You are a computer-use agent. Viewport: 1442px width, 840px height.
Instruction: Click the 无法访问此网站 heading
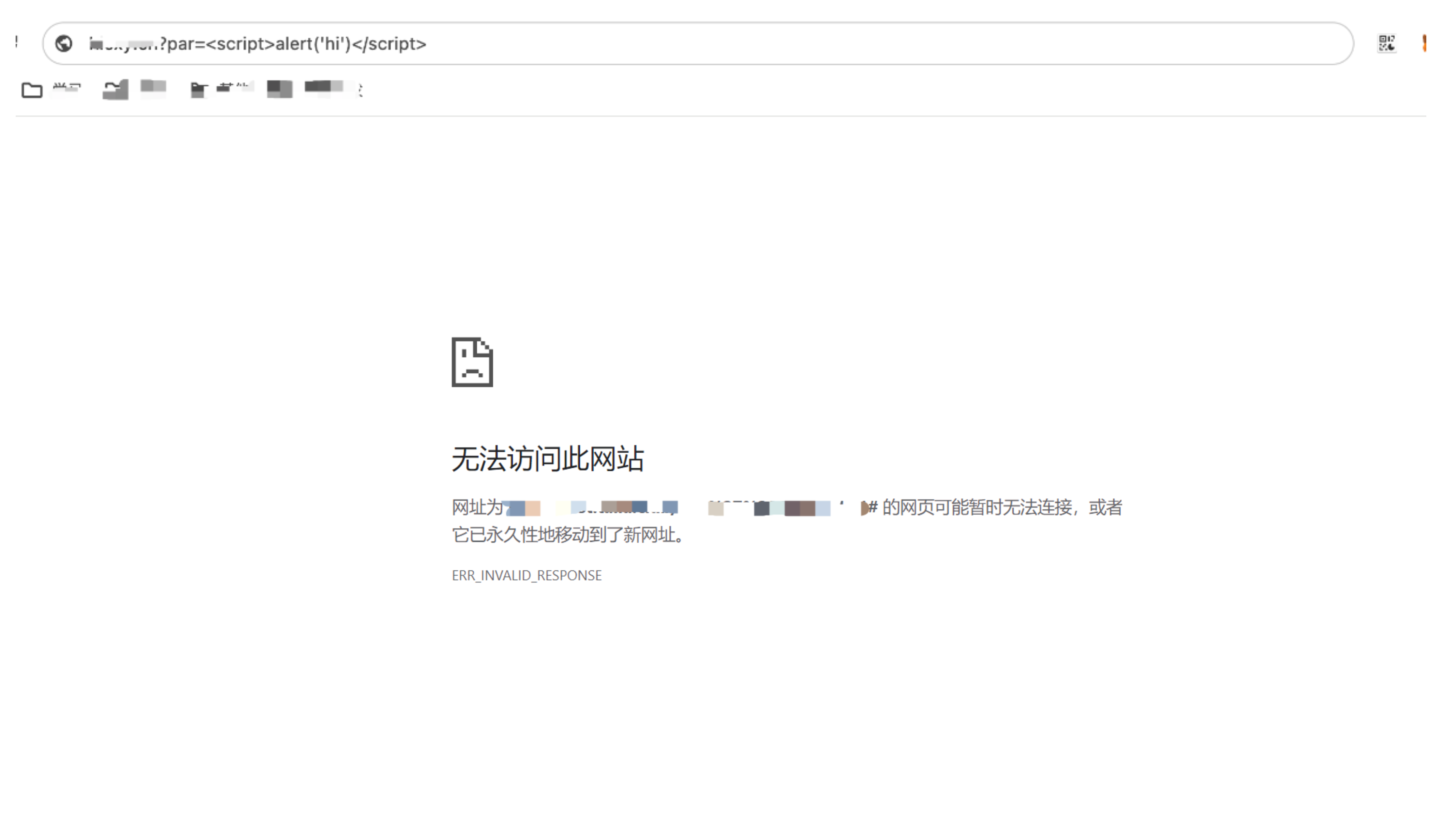pos(548,459)
